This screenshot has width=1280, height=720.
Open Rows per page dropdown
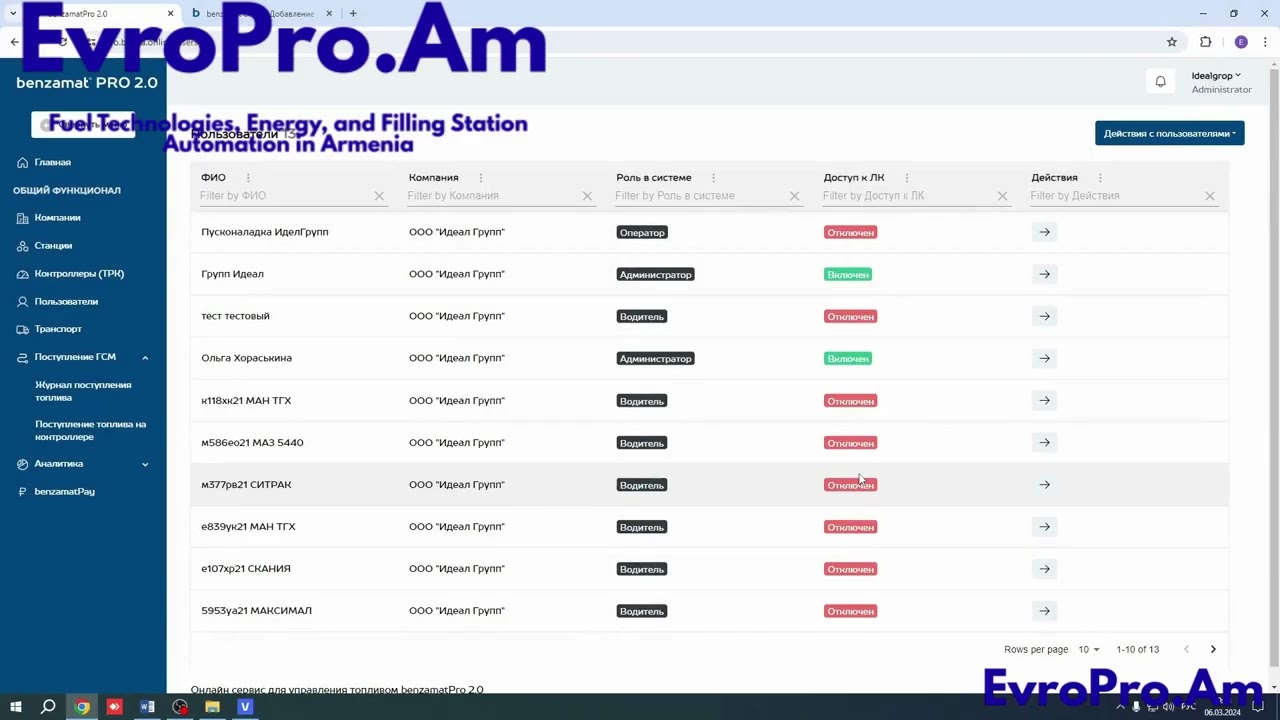1089,649
